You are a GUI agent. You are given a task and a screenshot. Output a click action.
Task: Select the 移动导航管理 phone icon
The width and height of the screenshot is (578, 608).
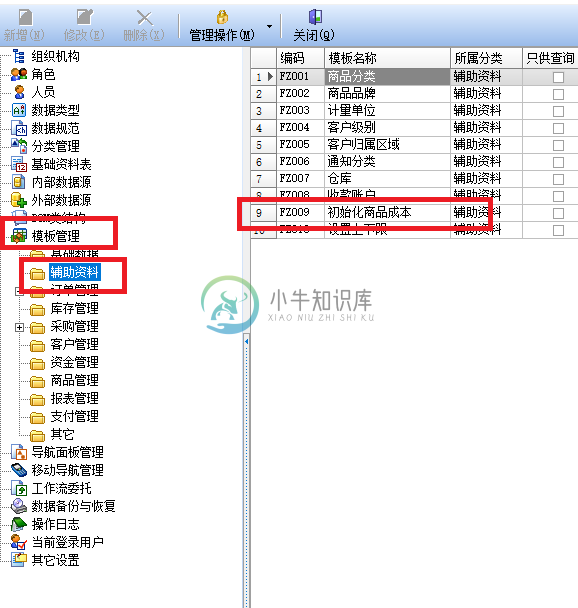(x=19, y=470)
